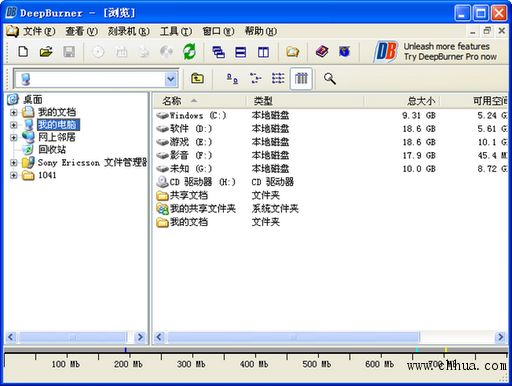Image resolution: width=512 pixels, height=386 pixels.
Task: Open the 文件(F) menu
Action: pyautogui.click(x=39, y=31)
